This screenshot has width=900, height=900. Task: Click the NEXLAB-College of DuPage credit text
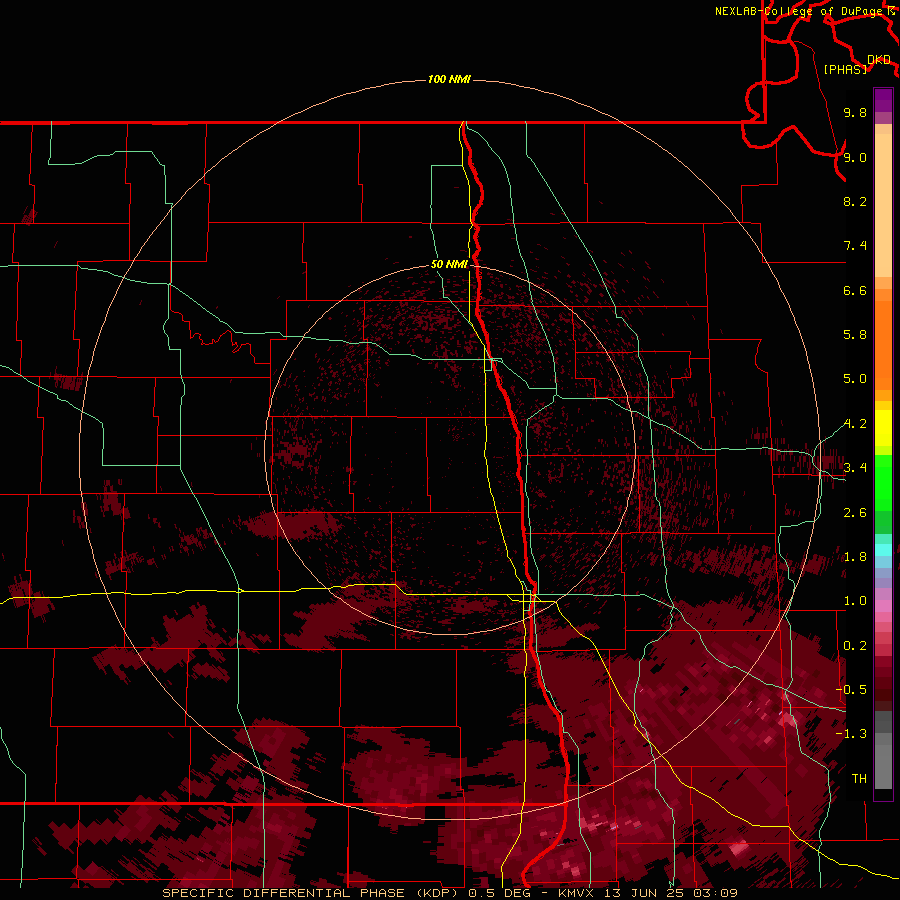799,11
